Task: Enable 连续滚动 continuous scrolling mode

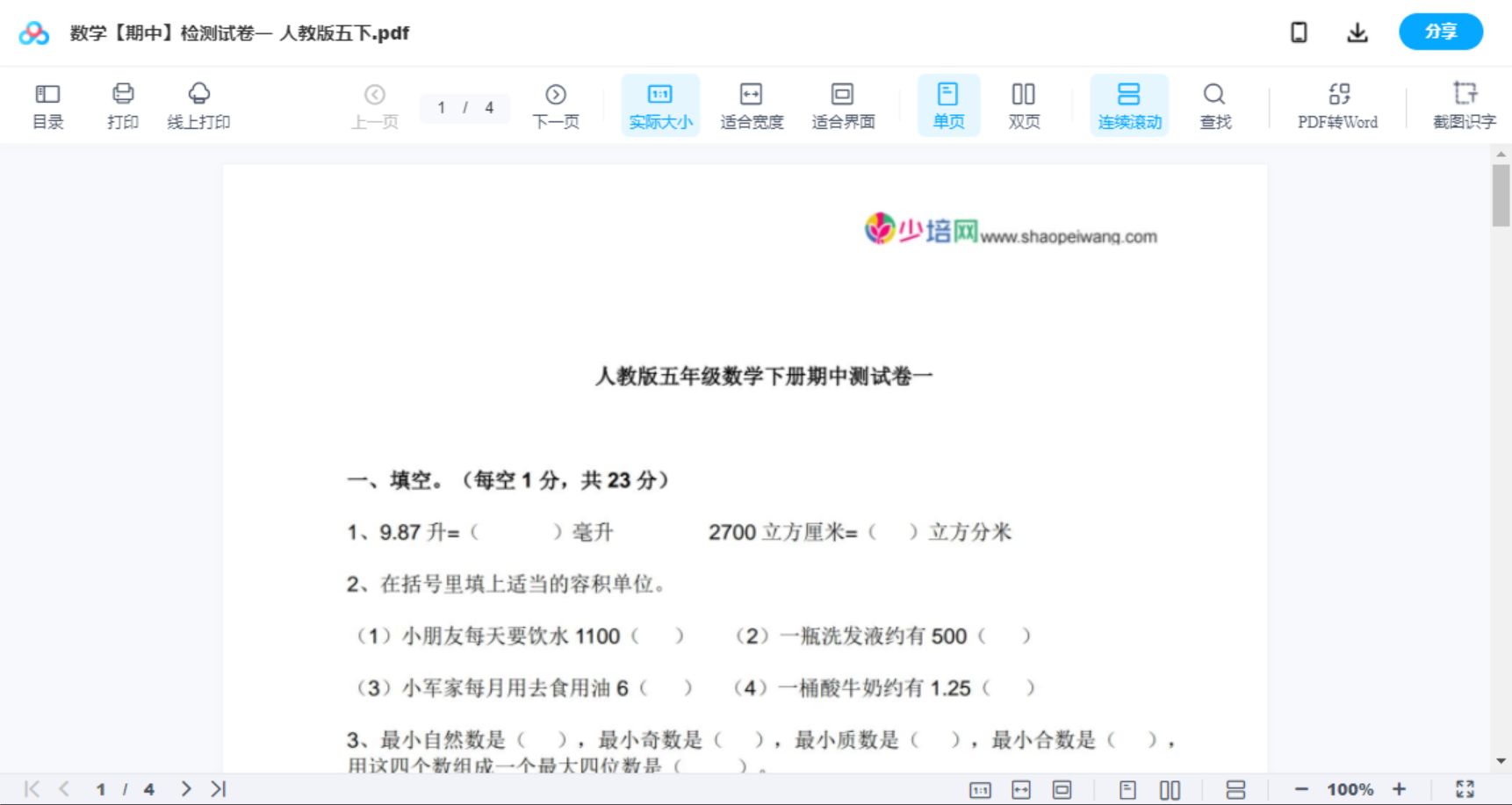Action: pyautogui.click(x=1129, y=104)
